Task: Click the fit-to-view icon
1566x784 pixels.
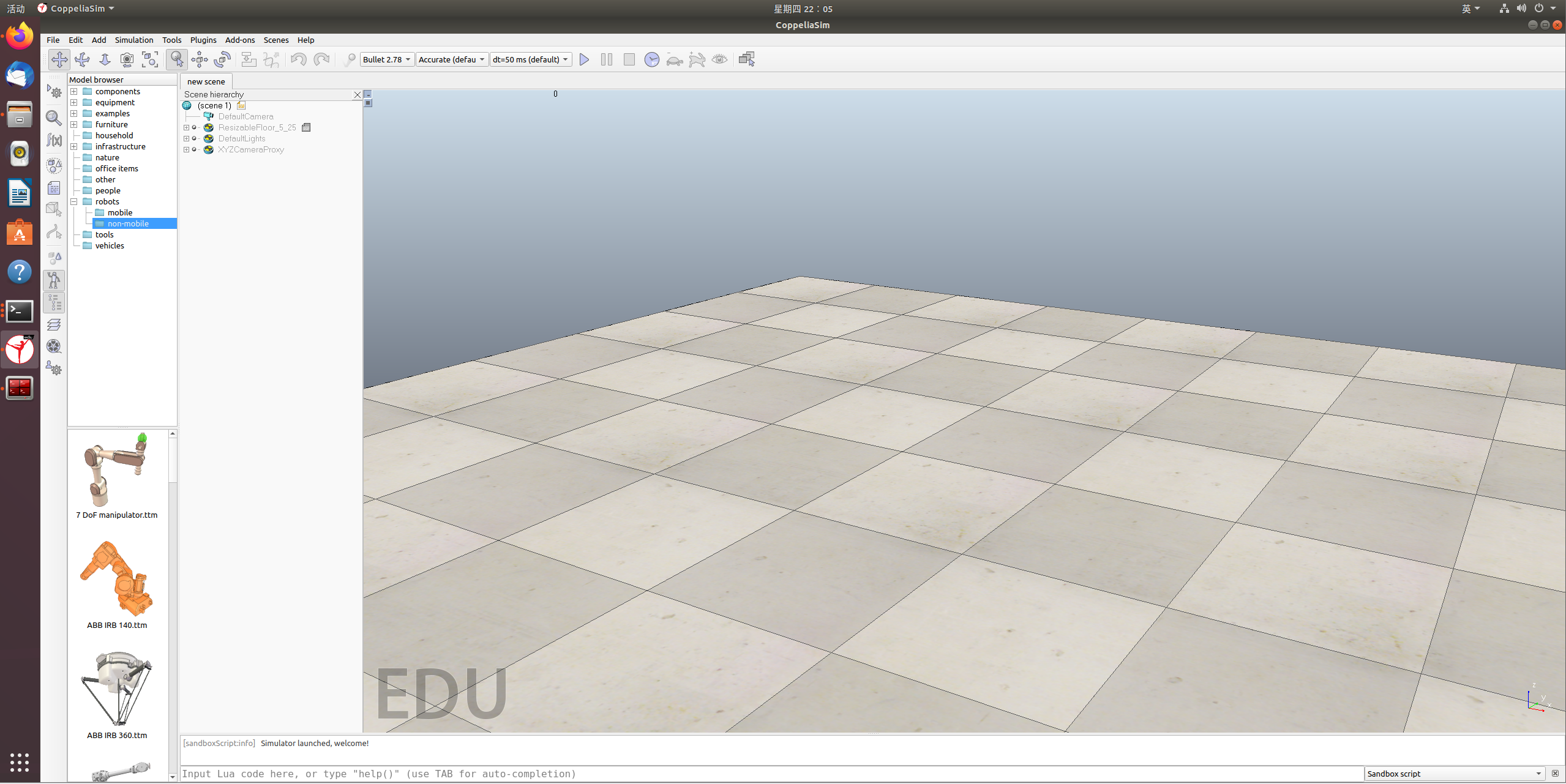Action: click(x=150, y=59)
